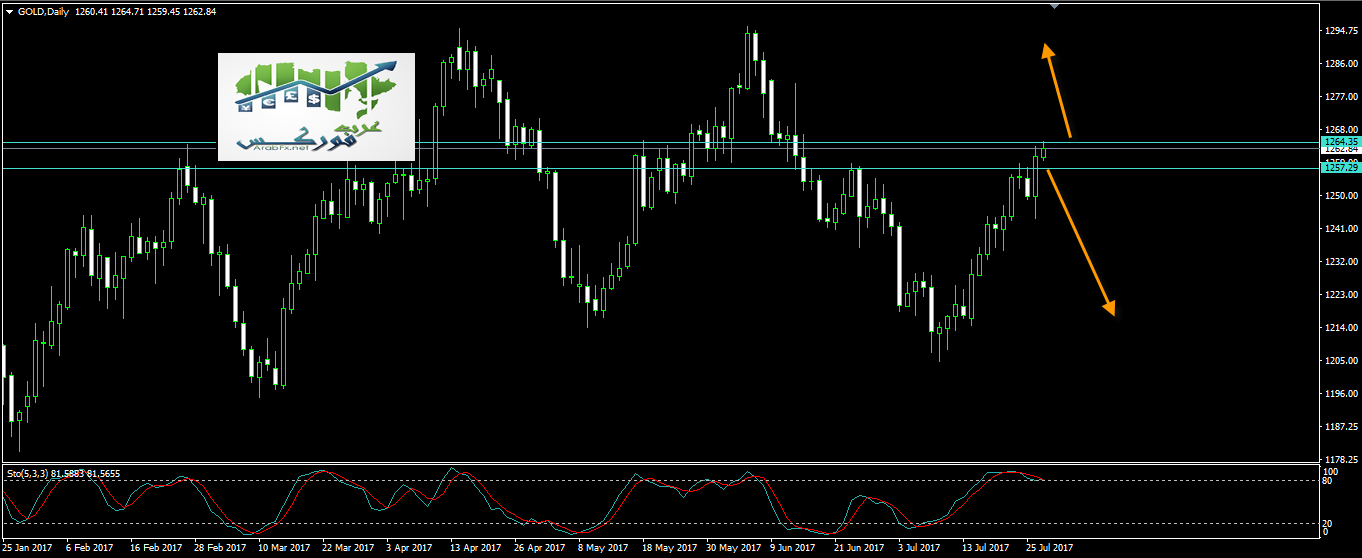Click the 9 Jun 2017 date label
Image resolution: width=1362 pixels, height=558 pixels.
point(794,548)
